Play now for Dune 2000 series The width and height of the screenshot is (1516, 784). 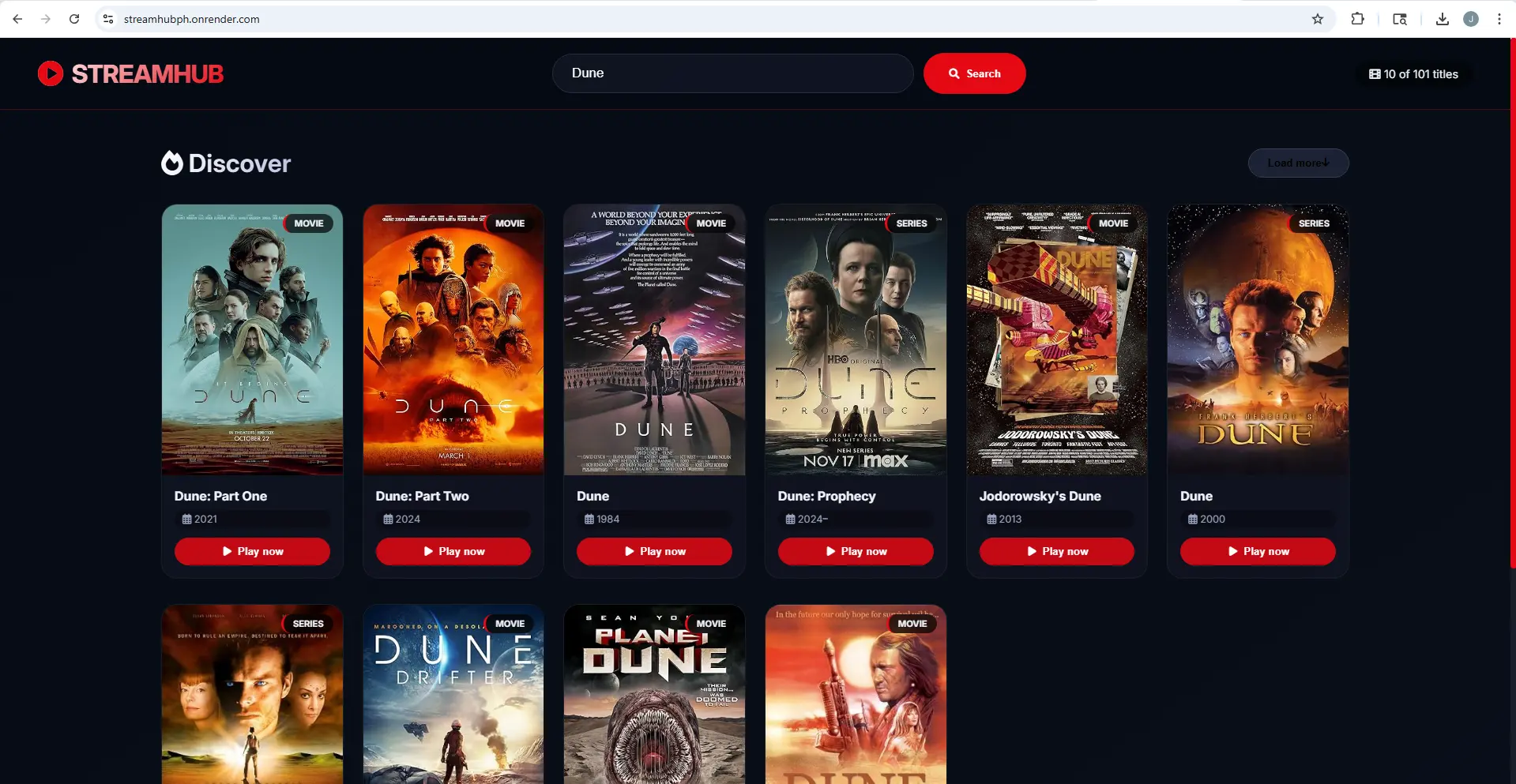point(1258,551)
